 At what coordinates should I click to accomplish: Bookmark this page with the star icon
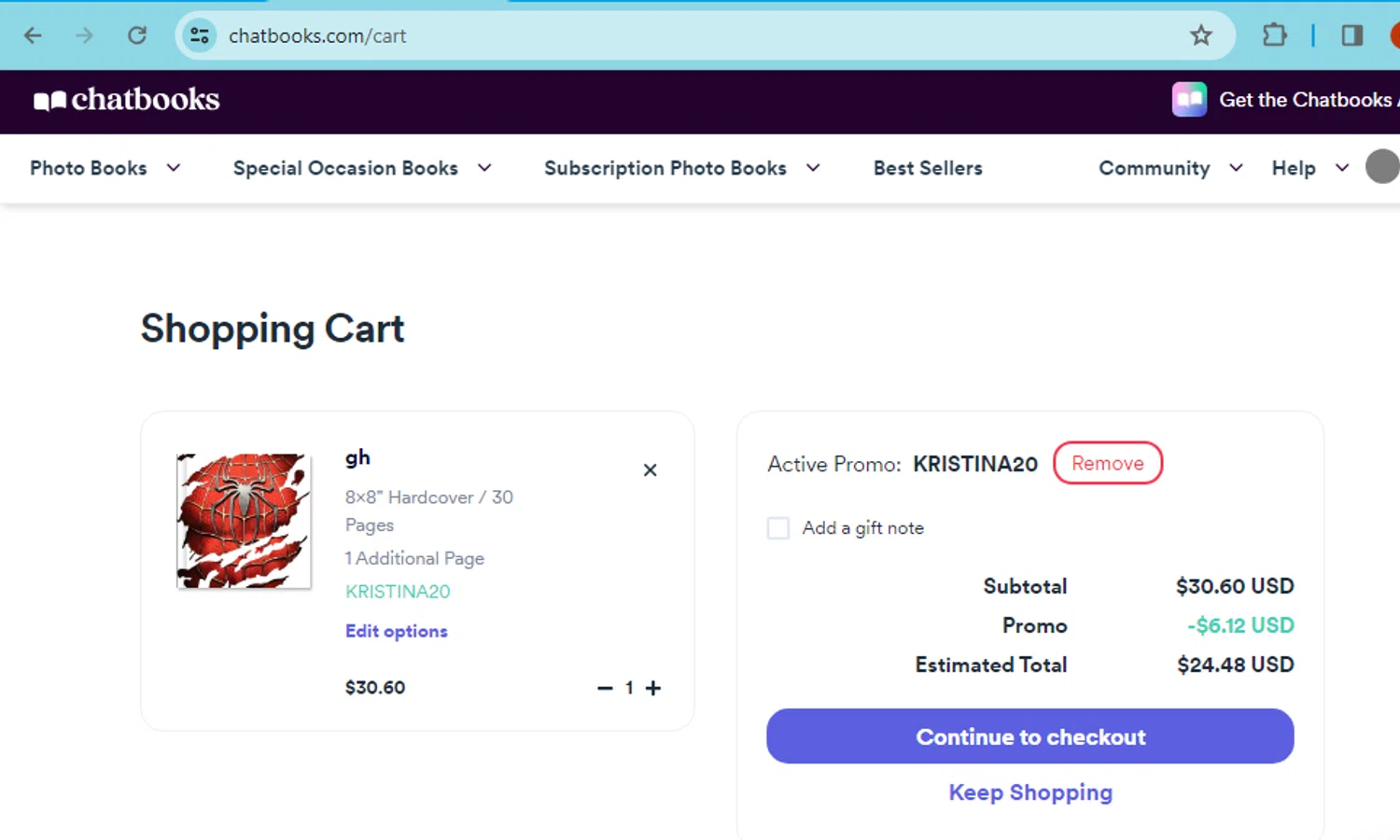pos(1201,35)
